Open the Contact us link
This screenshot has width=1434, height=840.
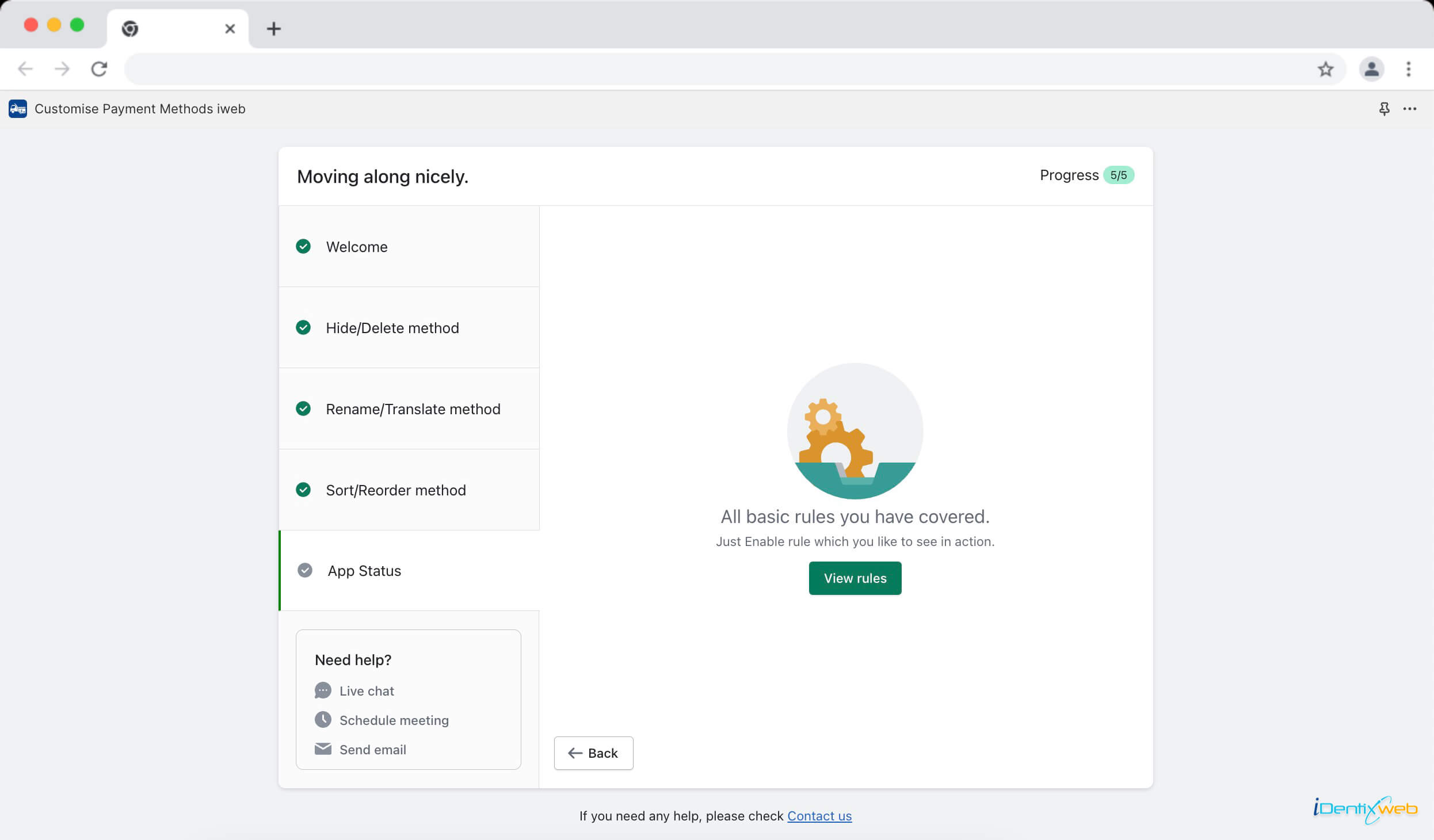click(x=819, y=816)
